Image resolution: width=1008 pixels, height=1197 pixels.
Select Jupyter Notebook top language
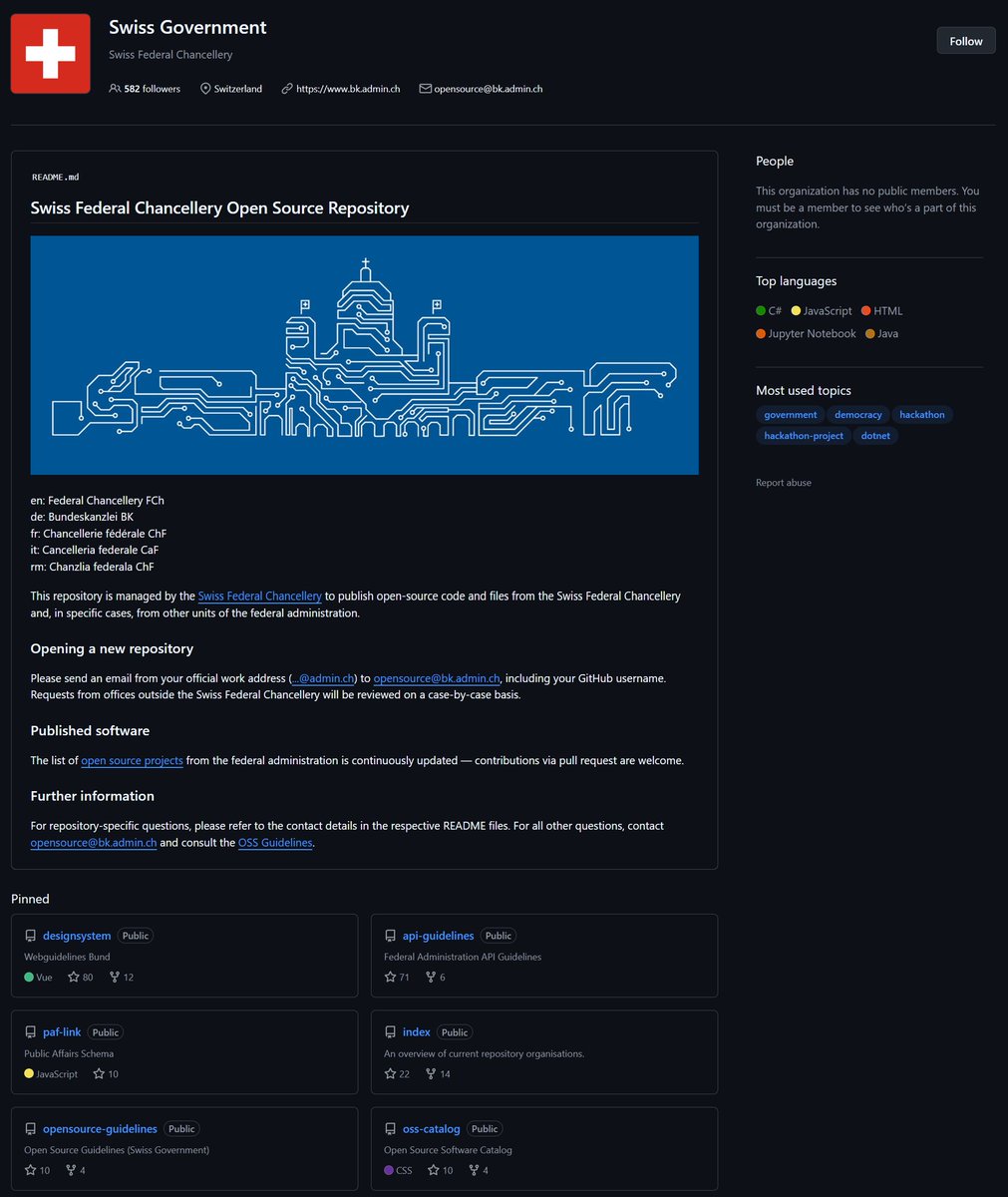tap(806, 334)
